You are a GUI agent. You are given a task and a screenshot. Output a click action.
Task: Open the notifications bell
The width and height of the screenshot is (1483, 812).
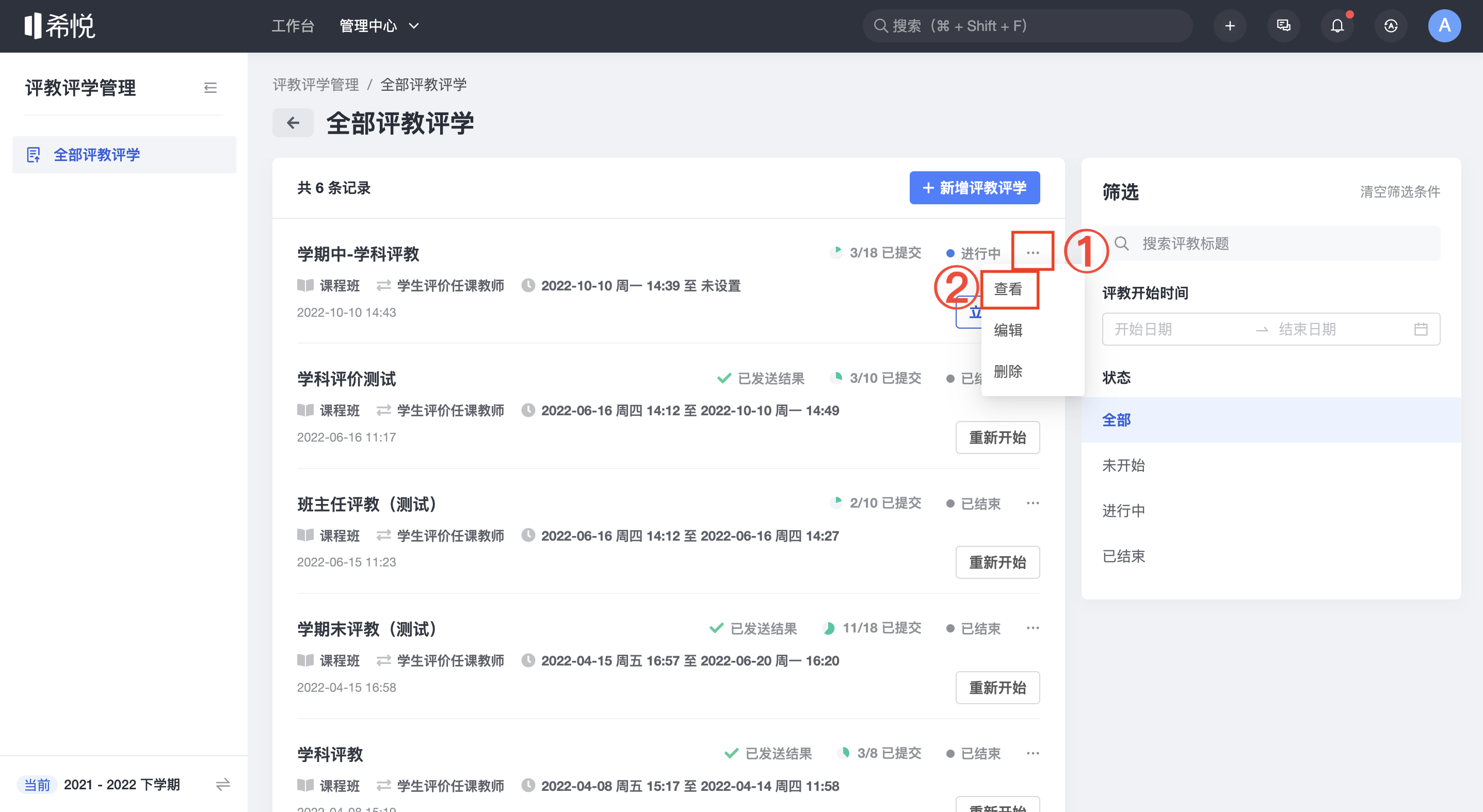(1337, 26)
